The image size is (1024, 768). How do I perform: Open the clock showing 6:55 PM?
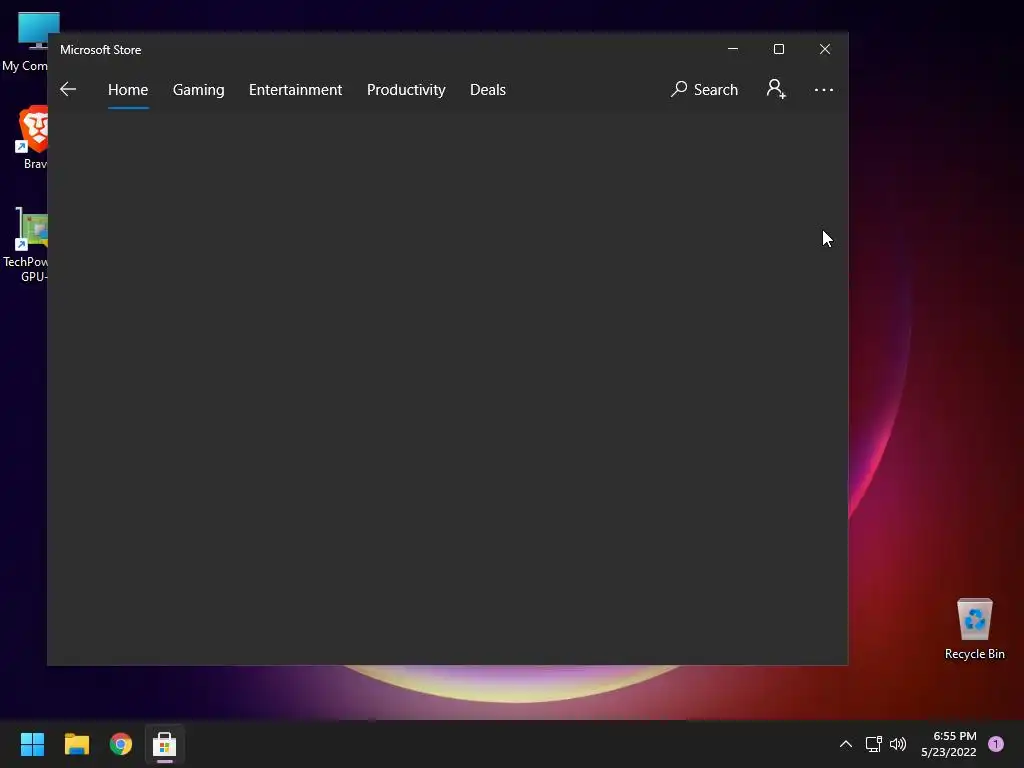pyautogui.click(x=949, y=744)
